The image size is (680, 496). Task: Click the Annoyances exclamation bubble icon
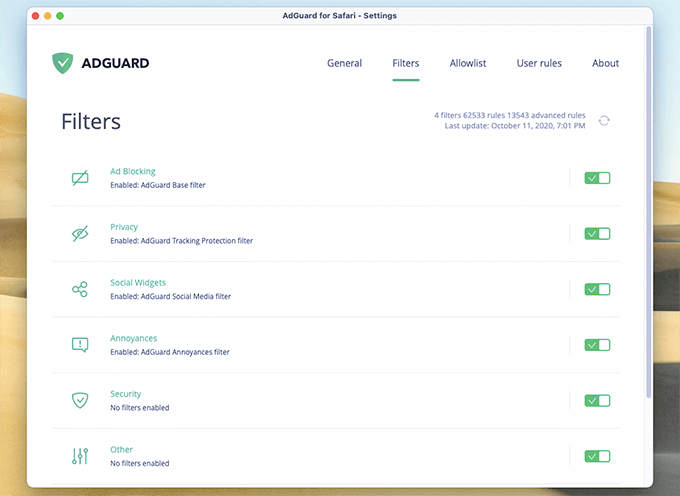click(80, 345)
